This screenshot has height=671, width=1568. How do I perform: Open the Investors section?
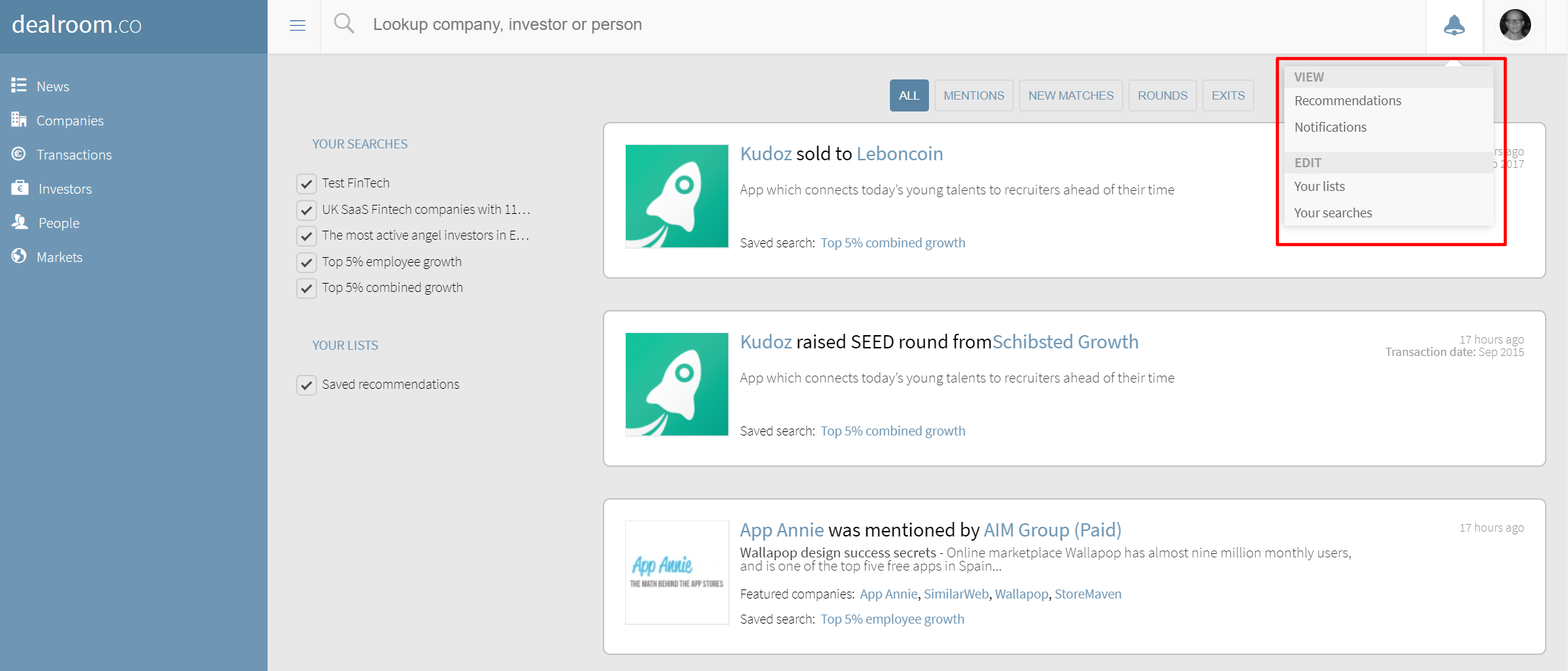coord(65,189)
